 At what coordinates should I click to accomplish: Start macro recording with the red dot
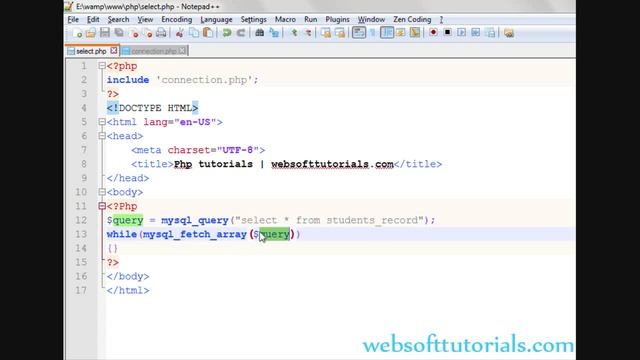[433, 33]
